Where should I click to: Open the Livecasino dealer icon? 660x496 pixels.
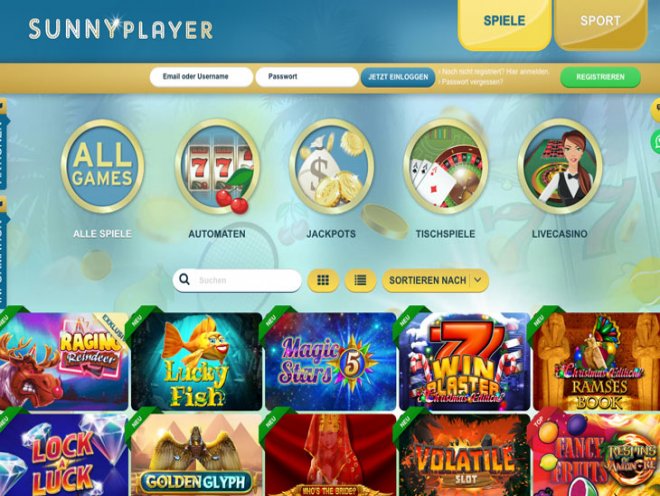560,166
